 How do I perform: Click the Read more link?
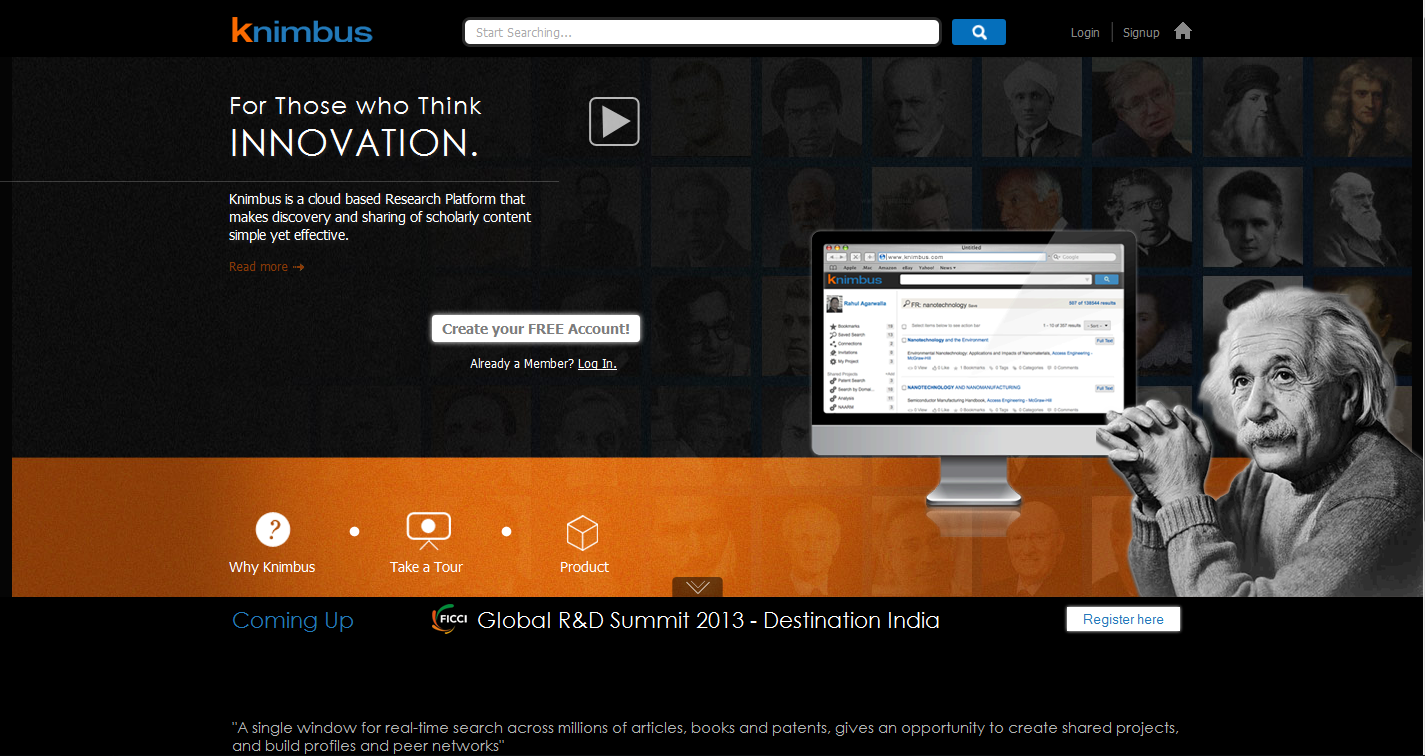click(258, 266)
